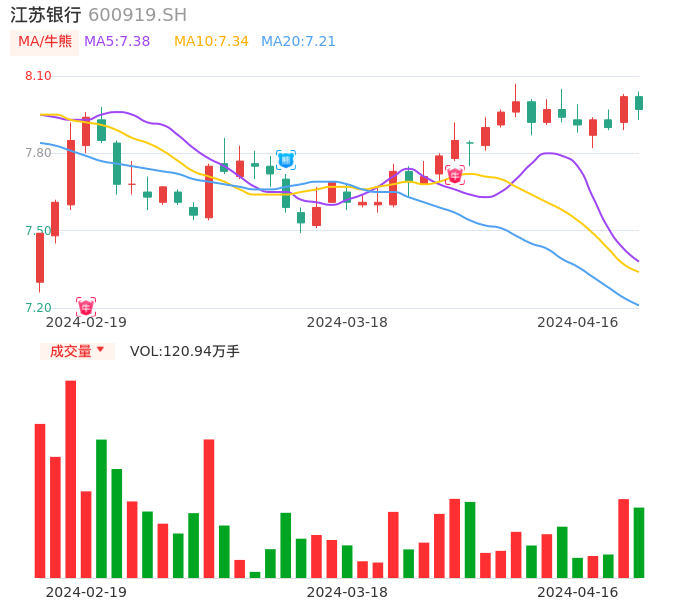This screenshot has height=606, width=686.
Task: Click the 2024-03-18 date under price chart
Action: coord(347,322)
